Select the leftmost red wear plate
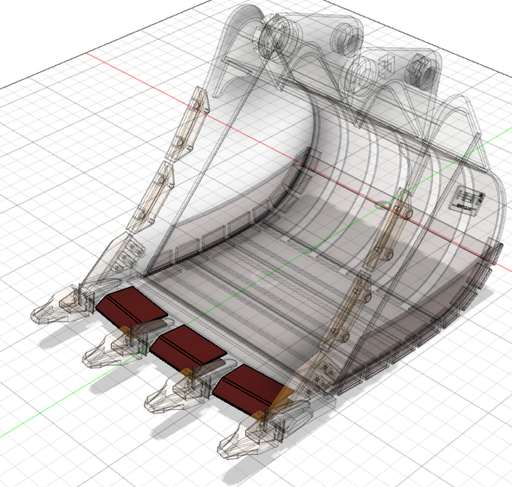This screenshot has height=487, width=512. [x=132, y=307]
